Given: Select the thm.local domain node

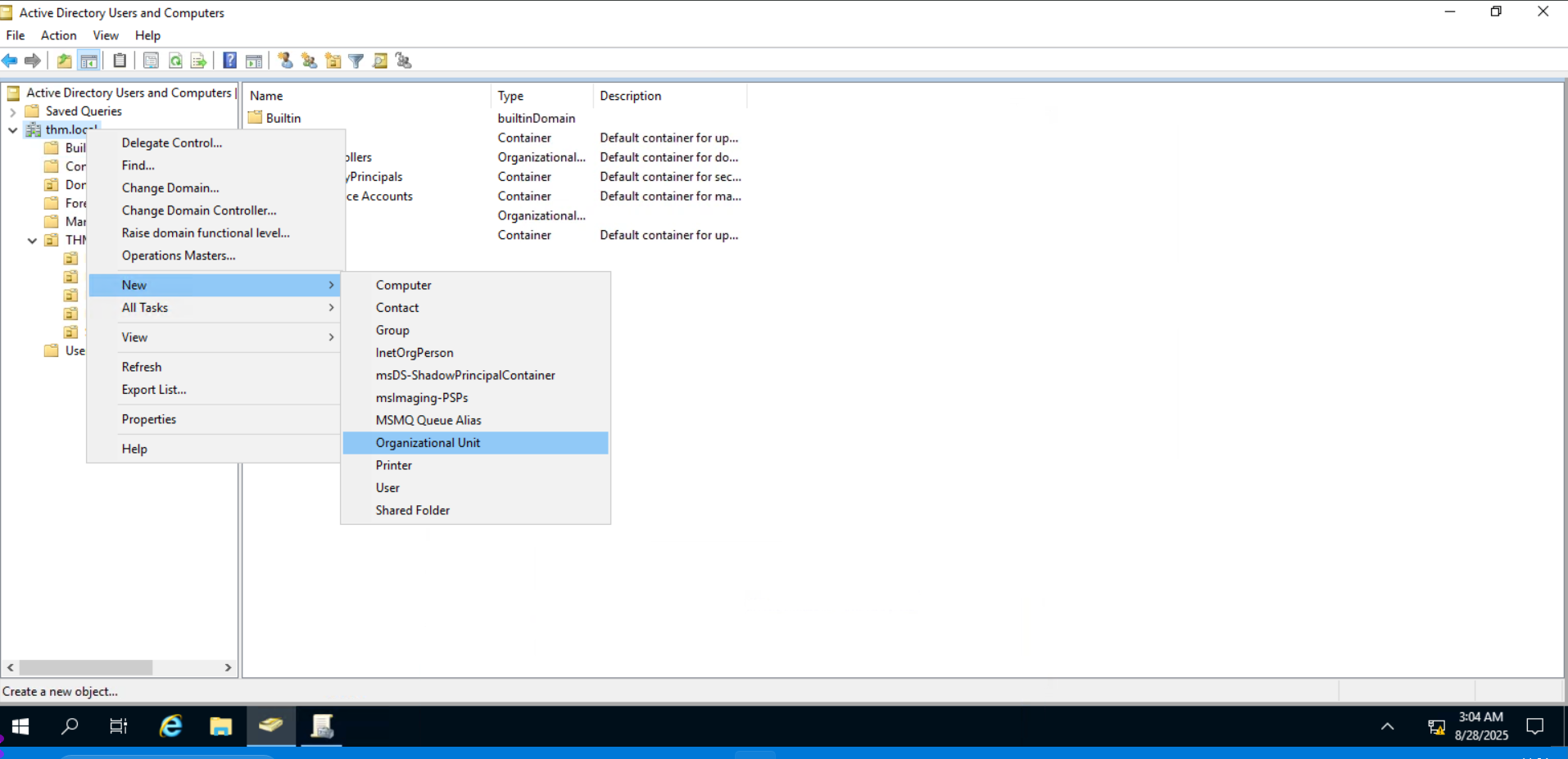Looking at the screenshot, I should [71, 129].
